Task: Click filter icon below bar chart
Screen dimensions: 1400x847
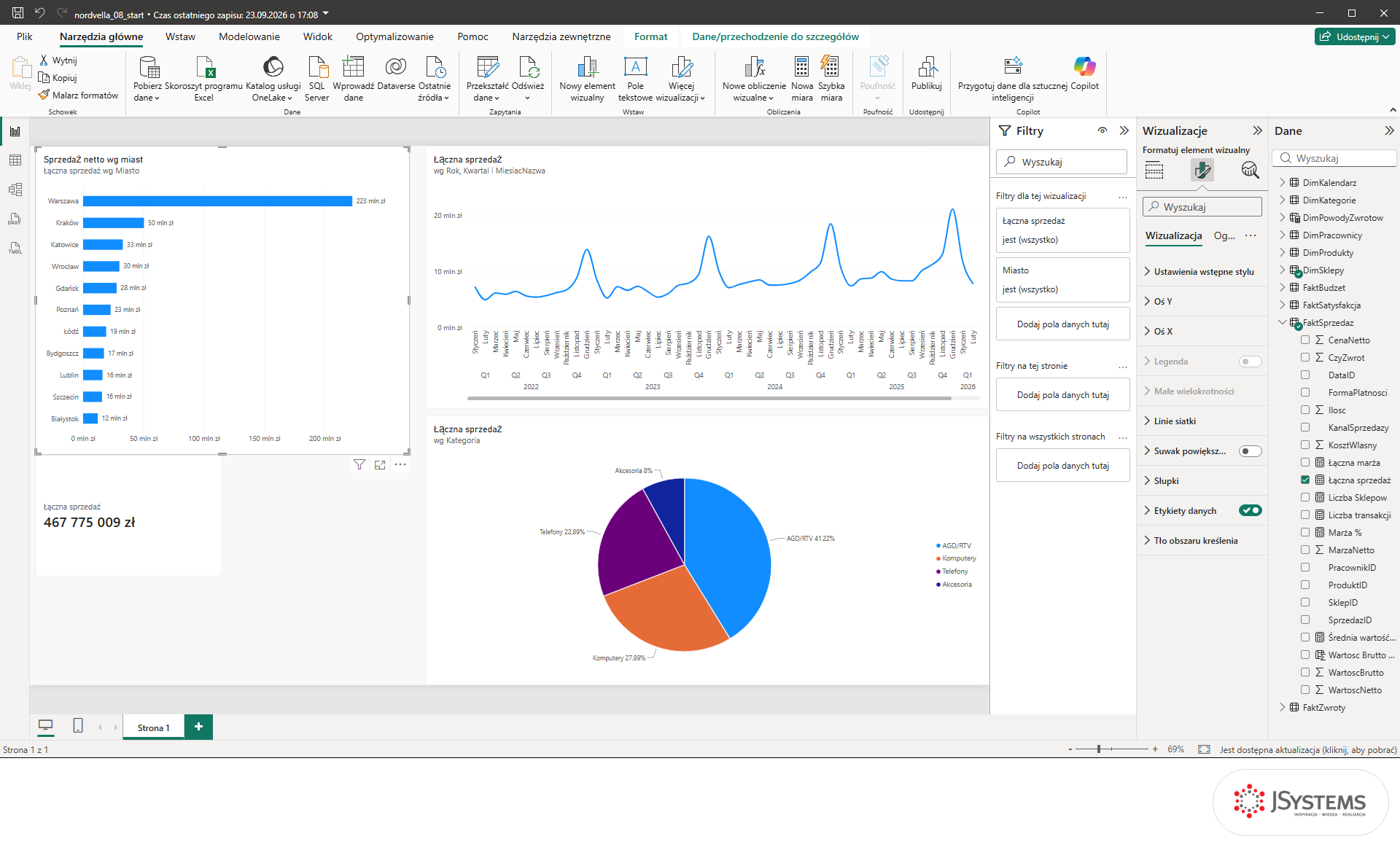Action: click(x=359, y=464)
